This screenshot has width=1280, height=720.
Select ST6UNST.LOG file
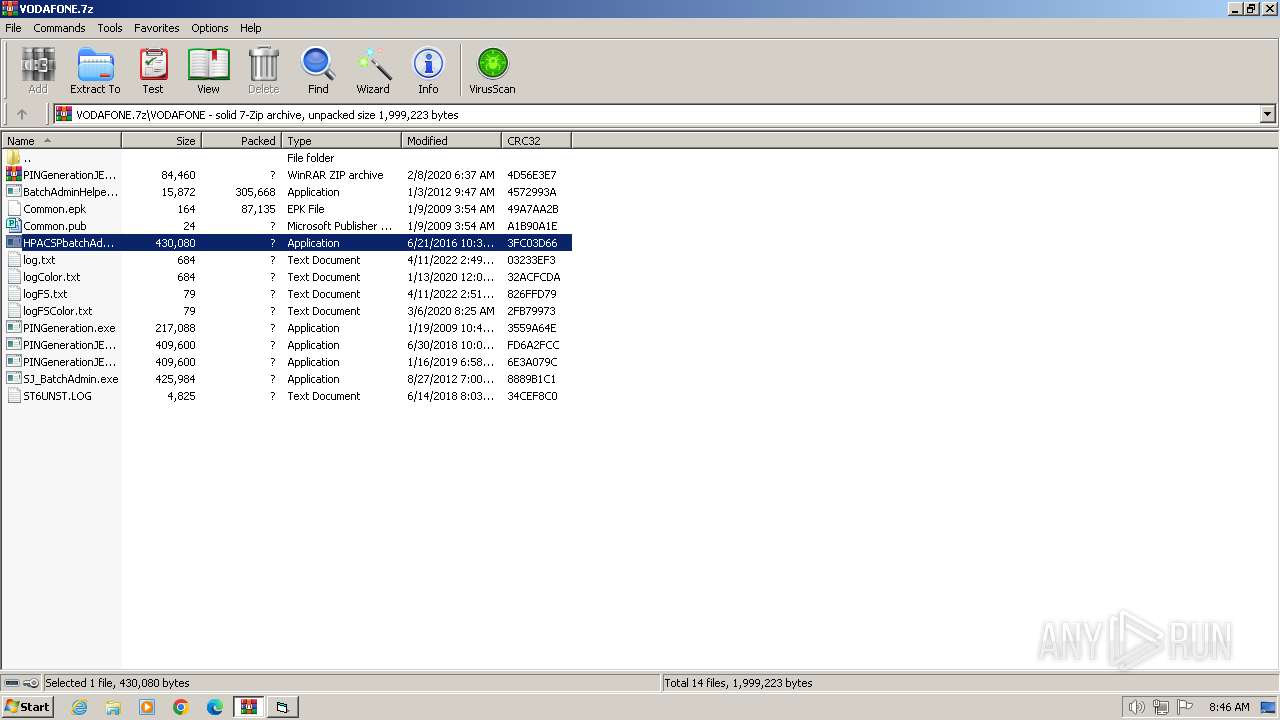coord(287,396)
